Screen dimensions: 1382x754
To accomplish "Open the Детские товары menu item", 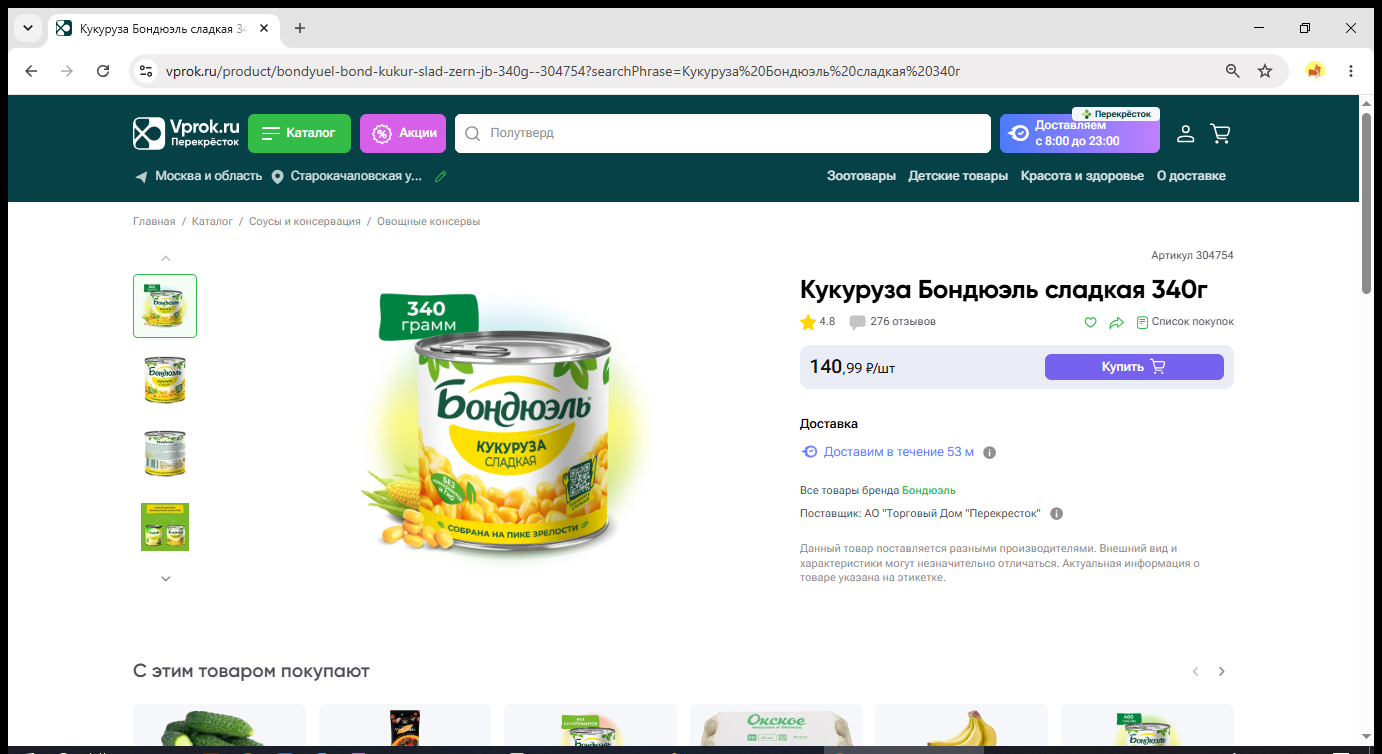I will pyautogui.click(x=958, y=176).
